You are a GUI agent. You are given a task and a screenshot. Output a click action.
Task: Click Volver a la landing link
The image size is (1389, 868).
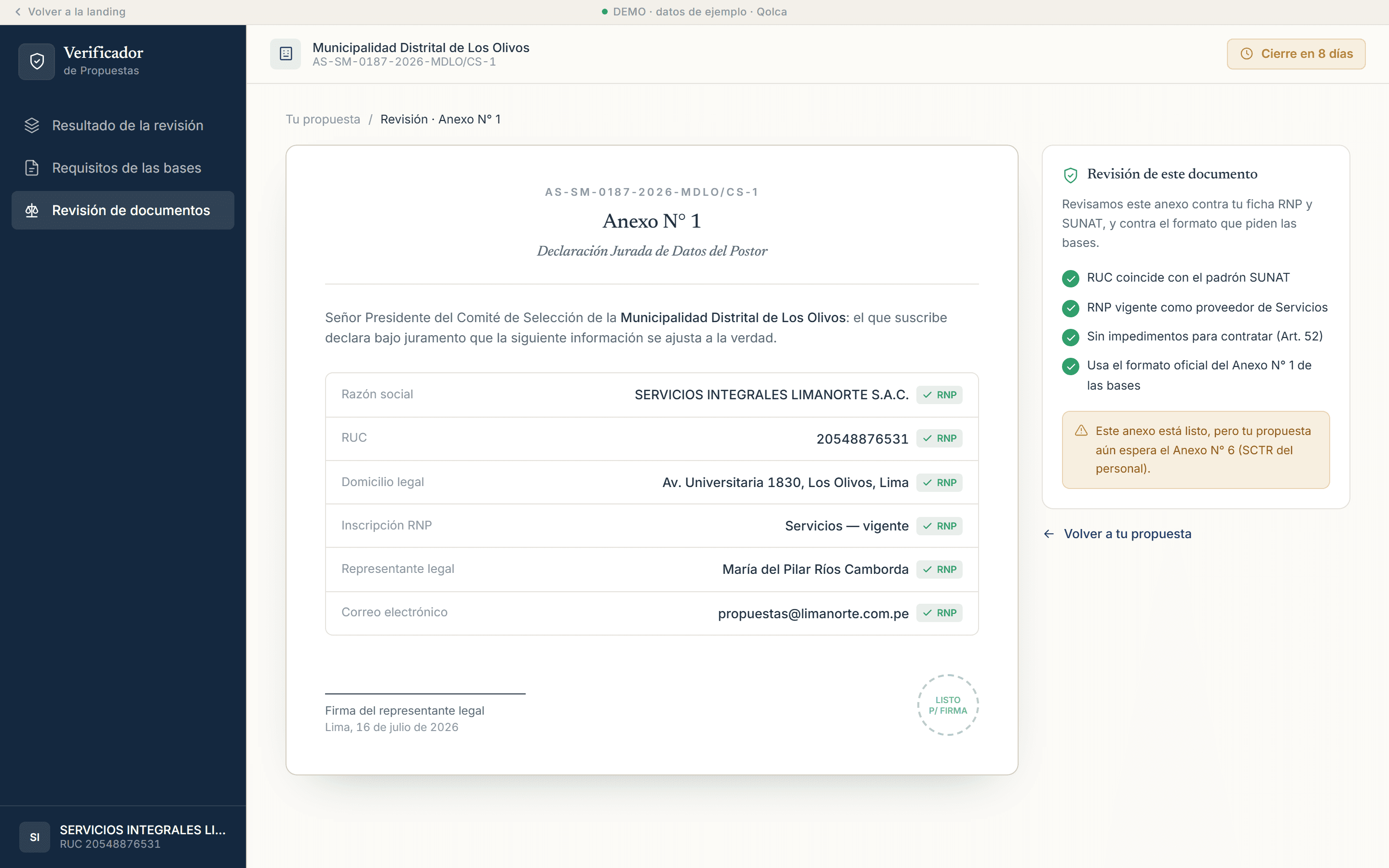click(x=70, y=12)
